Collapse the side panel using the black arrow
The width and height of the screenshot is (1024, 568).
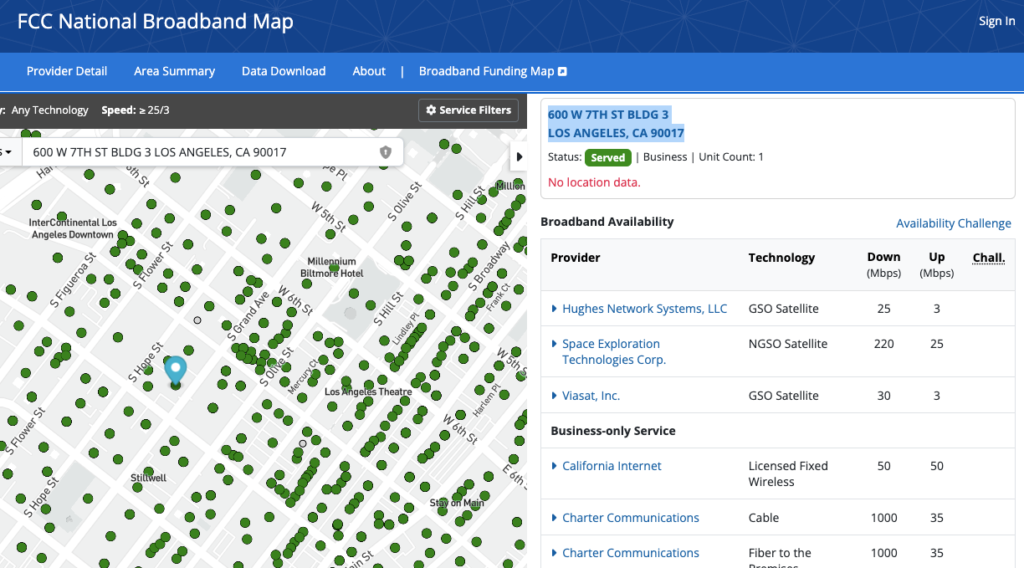pyautogui.click(x=518, y=157)
